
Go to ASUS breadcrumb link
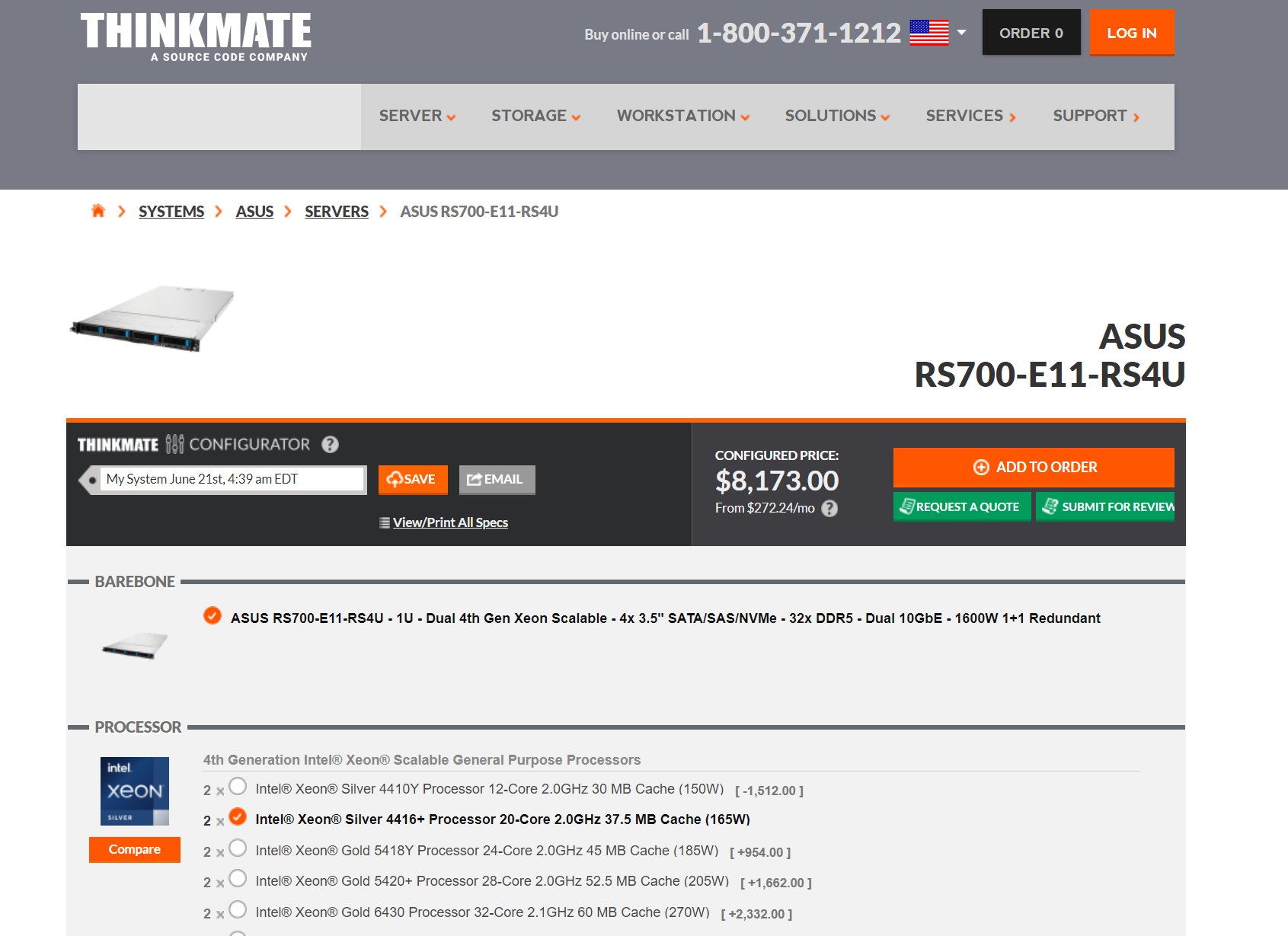[254, 212]
